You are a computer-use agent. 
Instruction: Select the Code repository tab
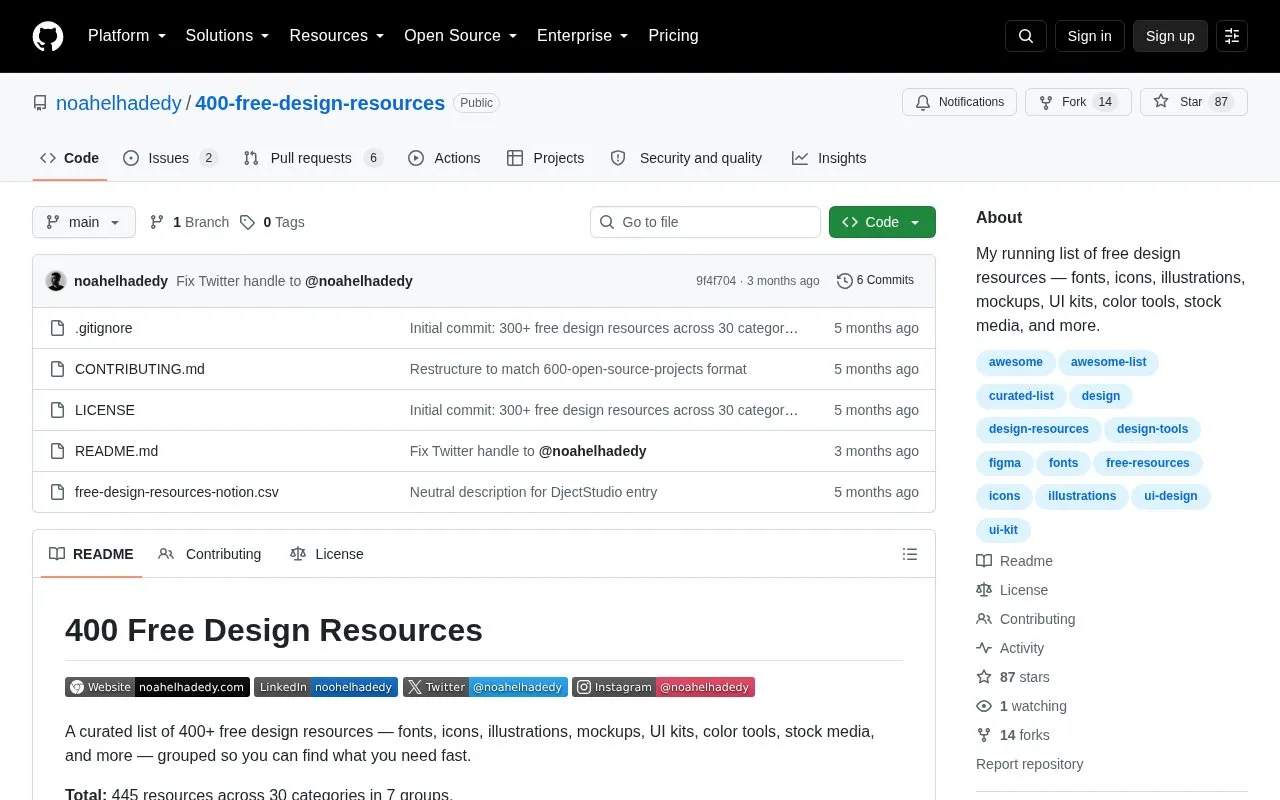(x=69, y=158)
